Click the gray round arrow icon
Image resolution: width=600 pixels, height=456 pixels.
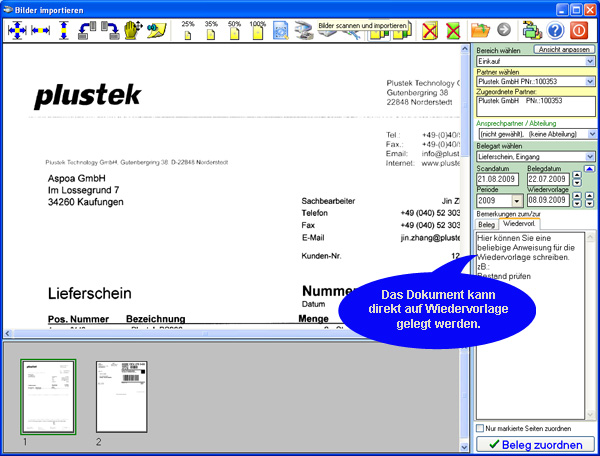pos(504,29)
